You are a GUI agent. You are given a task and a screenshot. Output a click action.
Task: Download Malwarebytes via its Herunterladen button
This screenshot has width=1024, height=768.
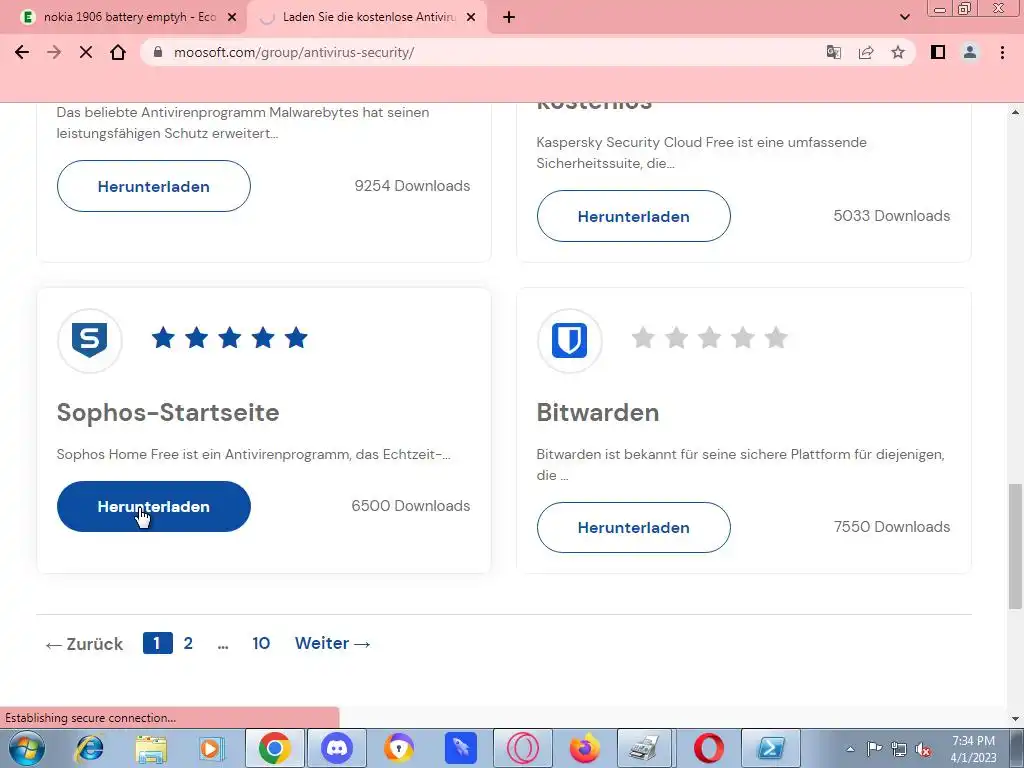pyautogui.click(x=153, y=186)
